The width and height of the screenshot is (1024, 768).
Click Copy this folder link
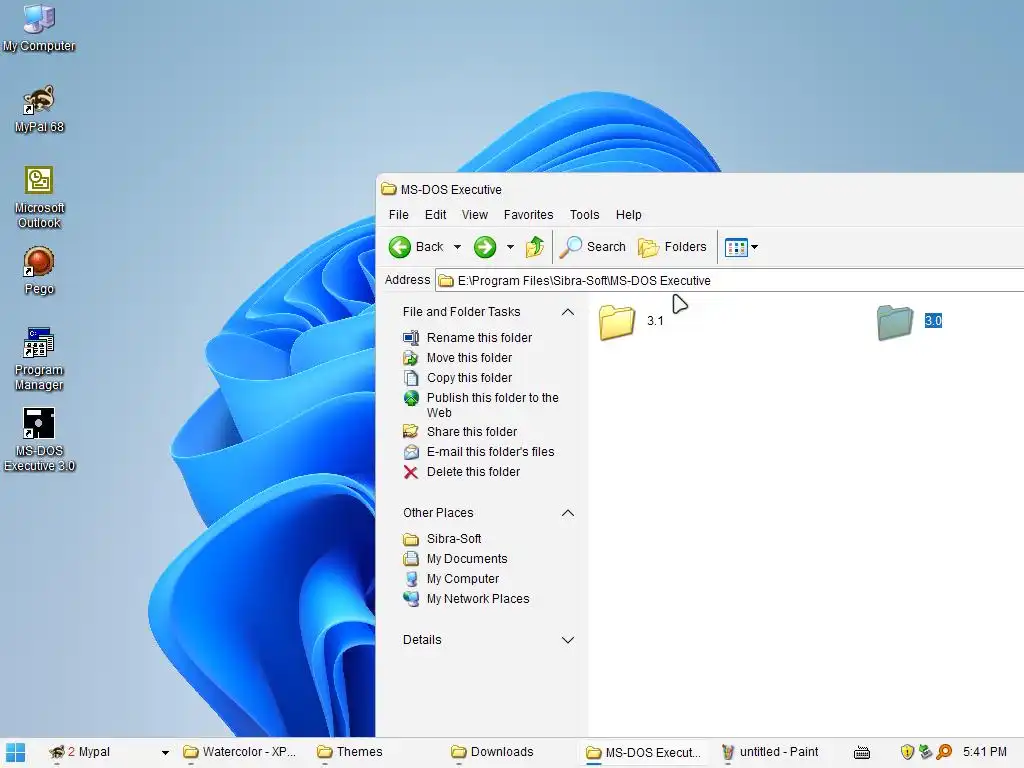point(469,377)
